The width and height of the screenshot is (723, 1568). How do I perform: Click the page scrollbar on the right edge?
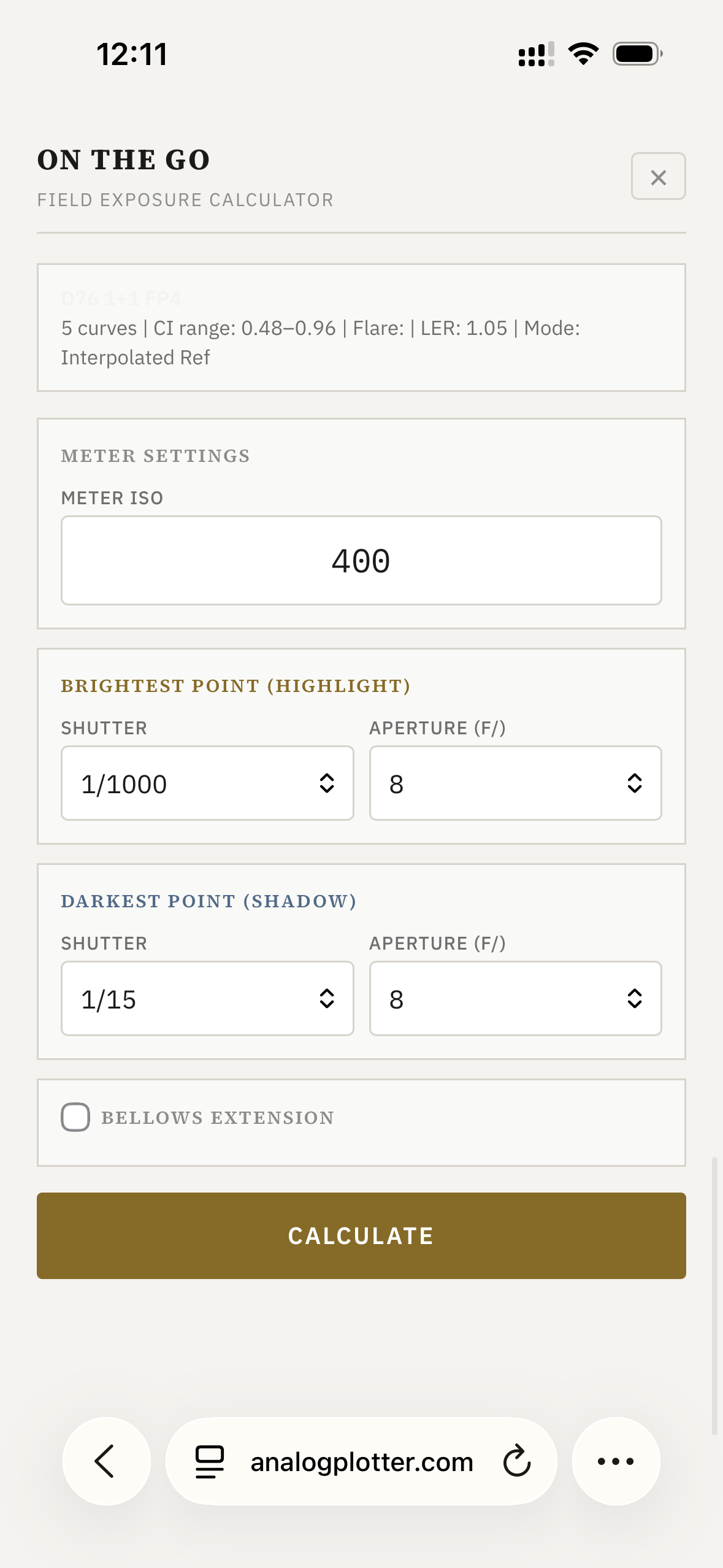pyautogui.click(x=714, y=1296)
